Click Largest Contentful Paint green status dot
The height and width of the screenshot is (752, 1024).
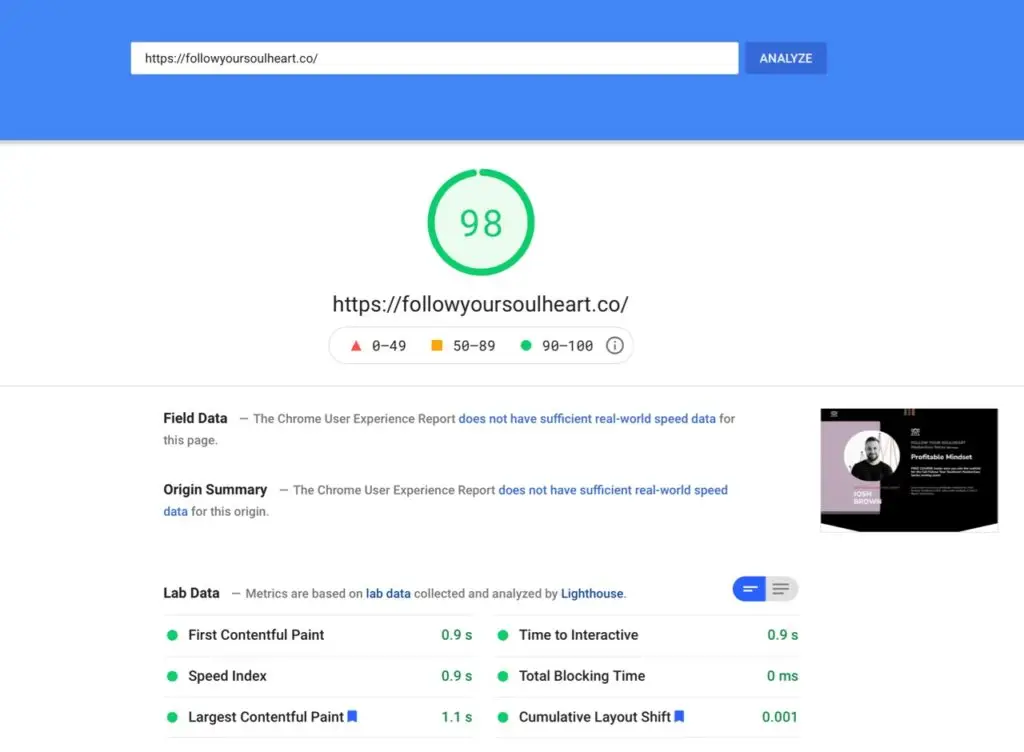tap(172, 717)
